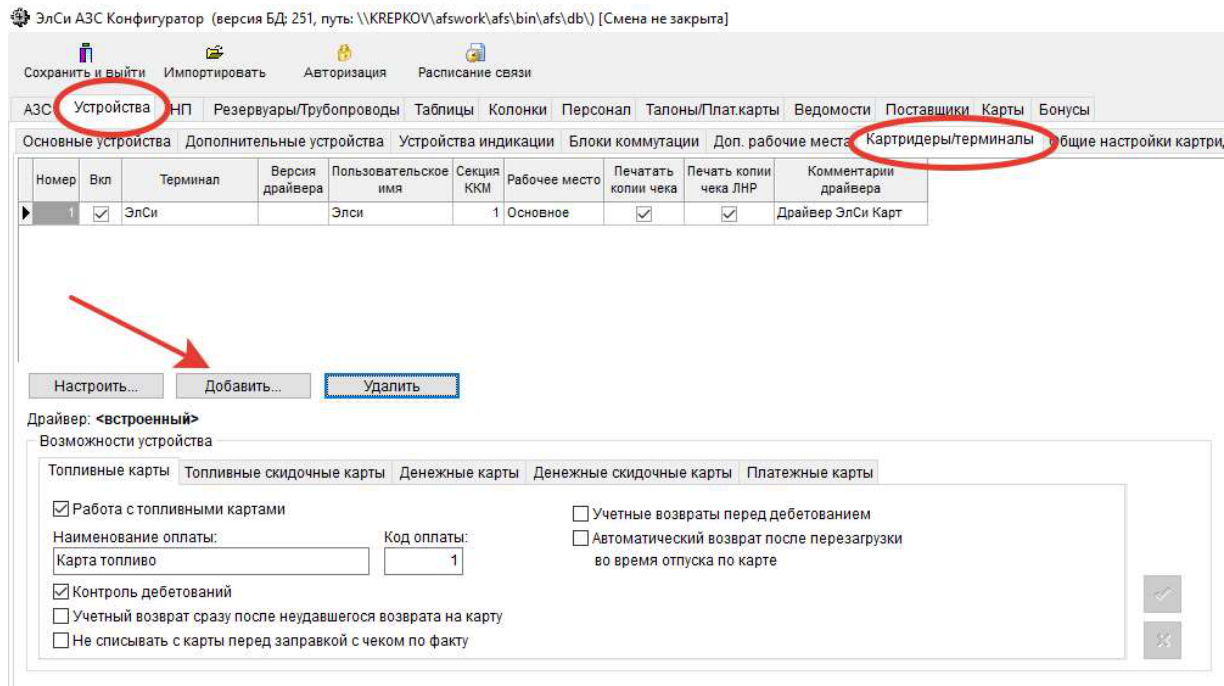Switch to the АЗС tab
The height and width of the screenshot is (686, 1224).
[x=37, y=109]
